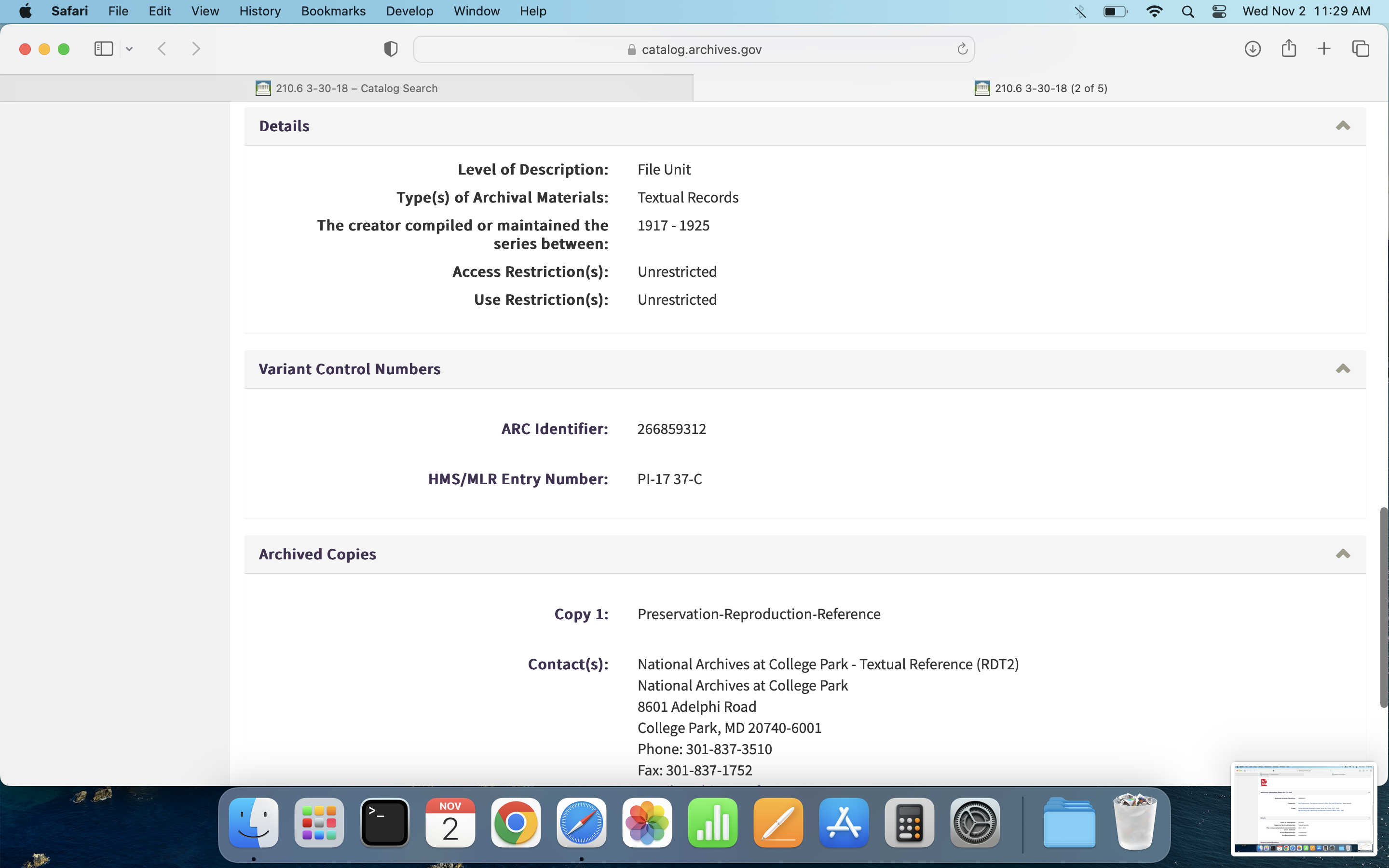Screen dimensions: 1389x868
Task: Open the sidebar dropdown chevron
Action: [x=129, y=49]
